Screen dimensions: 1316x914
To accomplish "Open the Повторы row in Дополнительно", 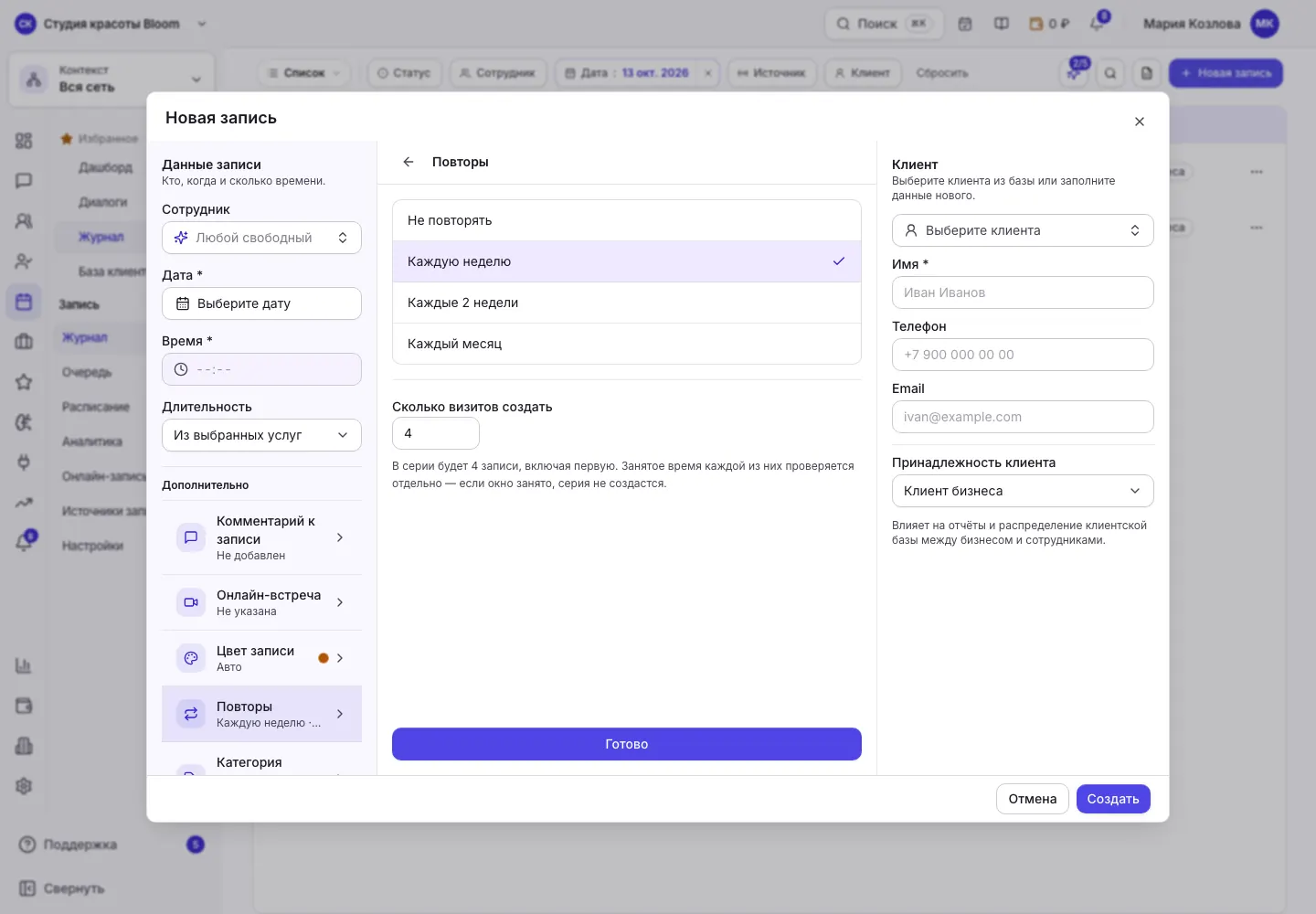I will click(x=261, y=714).
